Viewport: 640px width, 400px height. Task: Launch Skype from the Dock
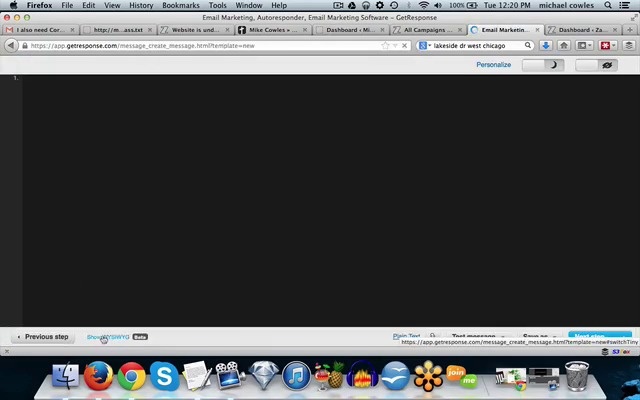click(x=164, y=376)
